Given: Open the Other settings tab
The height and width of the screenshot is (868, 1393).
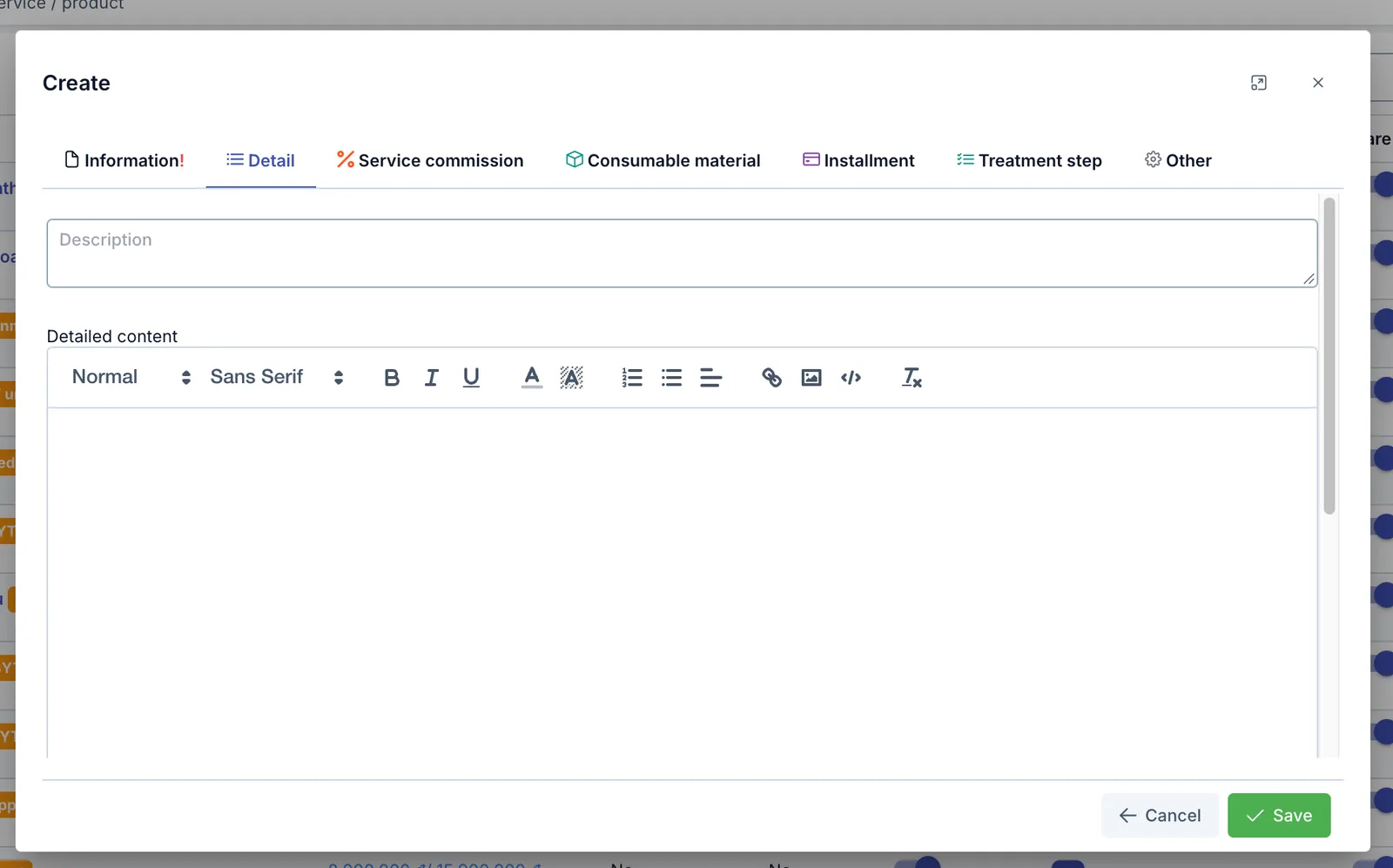Looking at the screenshot, I should click(1178, 160).
